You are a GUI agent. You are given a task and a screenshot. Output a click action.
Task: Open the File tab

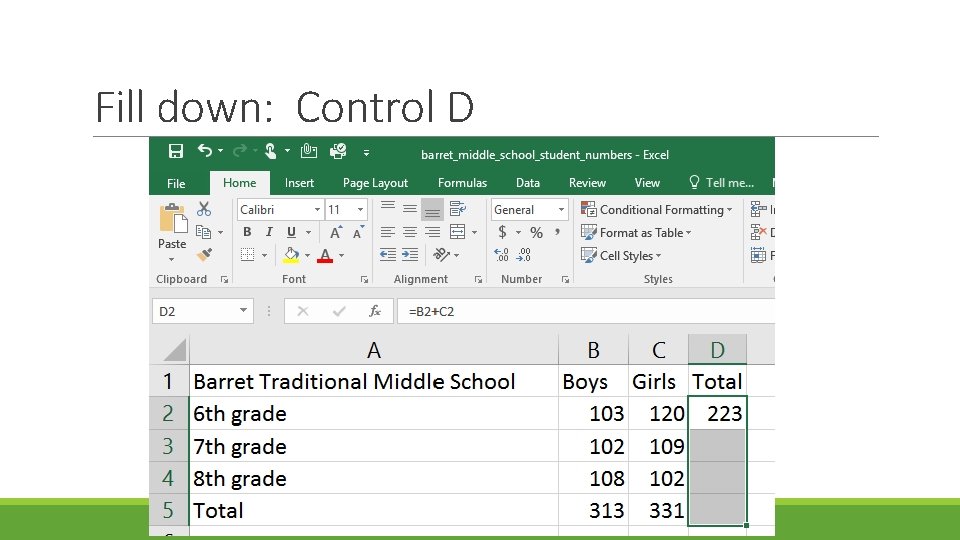pos(176,183)
